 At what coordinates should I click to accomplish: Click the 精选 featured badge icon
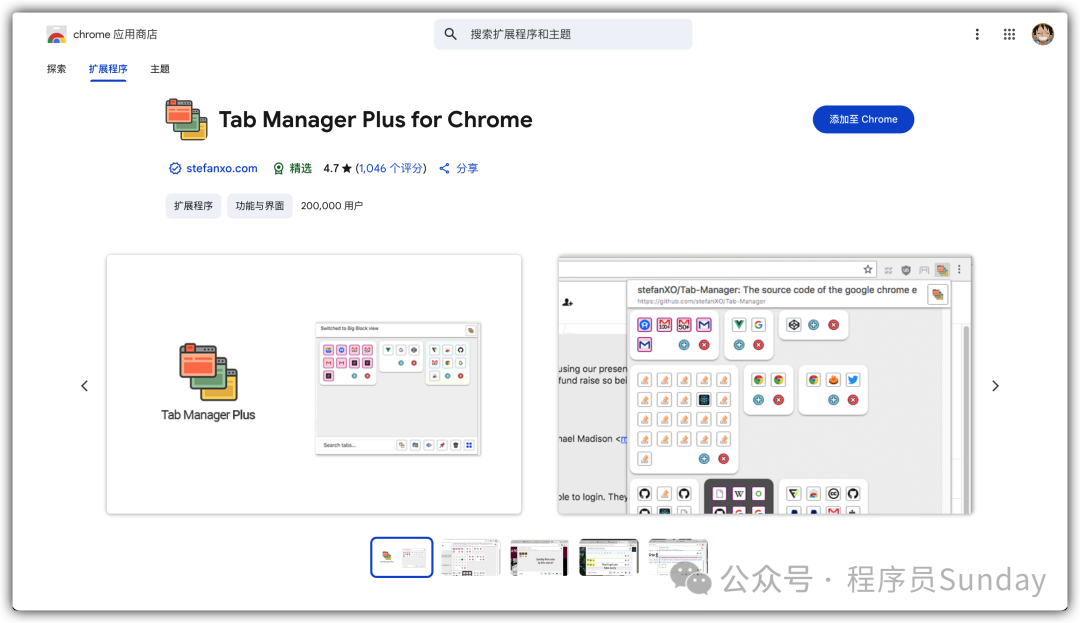pyautogui.click(x=279, y=168)
